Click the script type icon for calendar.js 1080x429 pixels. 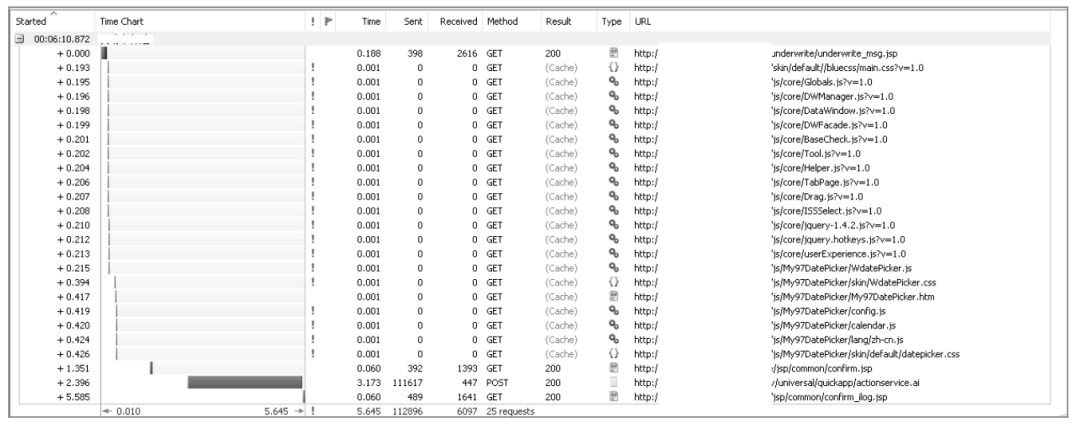614,325
